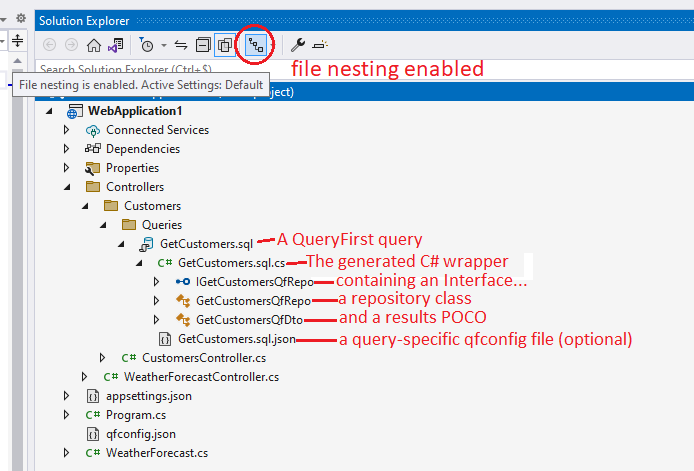Toggle the file nesting button
The width and height of the screenshot is (694, 471).
coord(257,45)
